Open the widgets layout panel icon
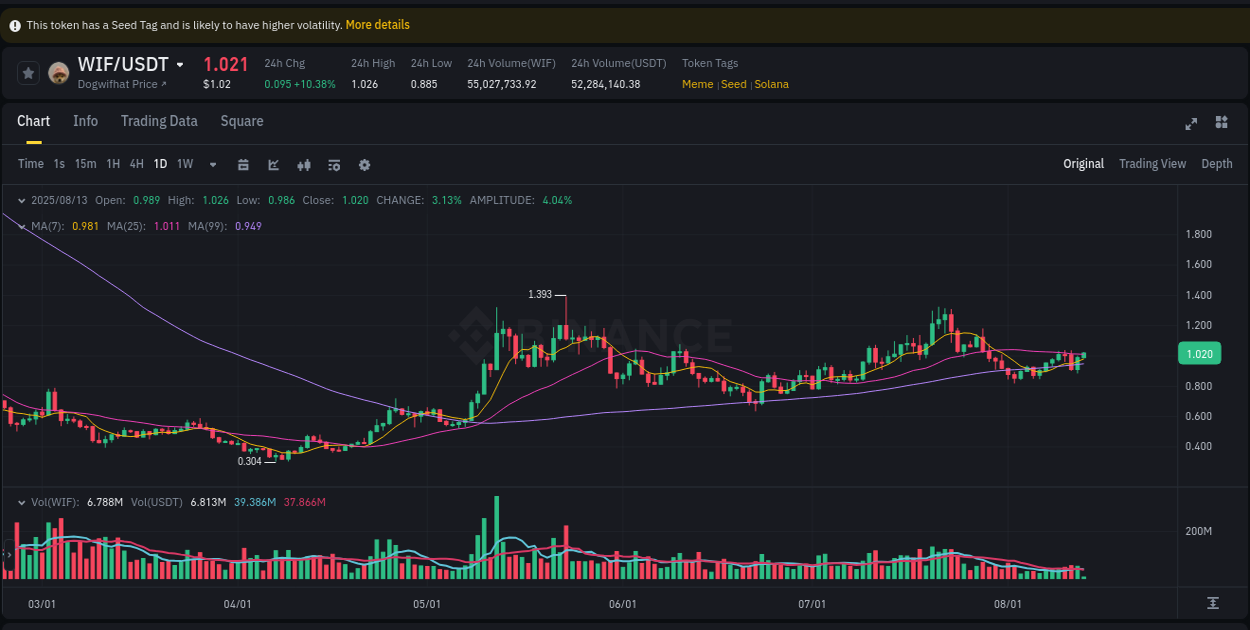1250x630 pixels. (1221, 122)
